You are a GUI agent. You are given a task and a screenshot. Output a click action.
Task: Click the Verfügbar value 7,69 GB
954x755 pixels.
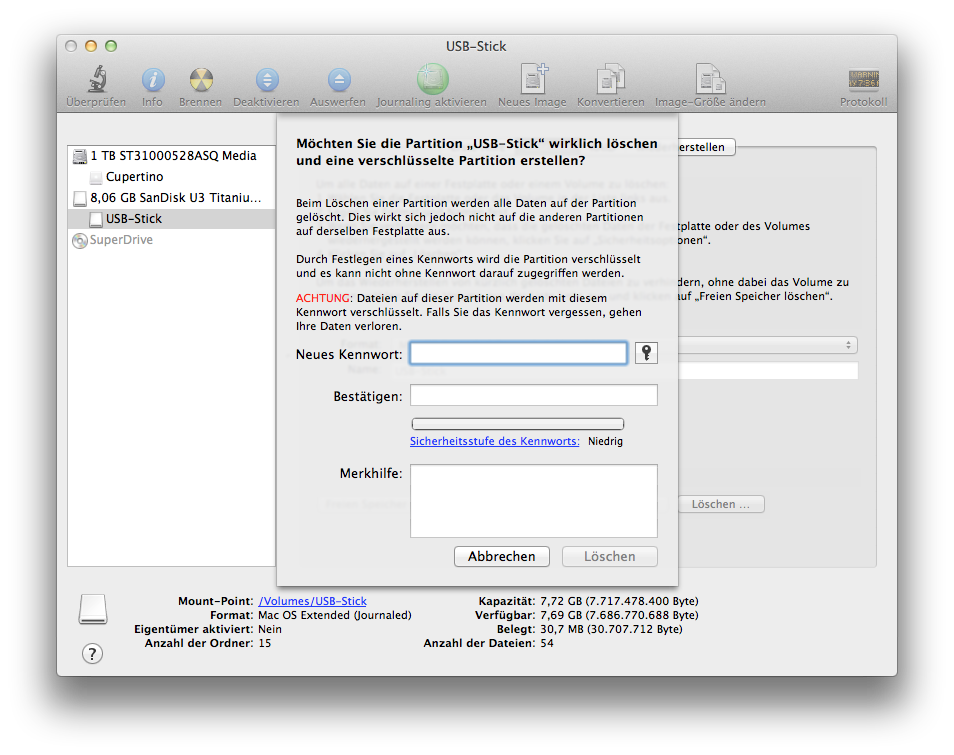pos(619,615)
